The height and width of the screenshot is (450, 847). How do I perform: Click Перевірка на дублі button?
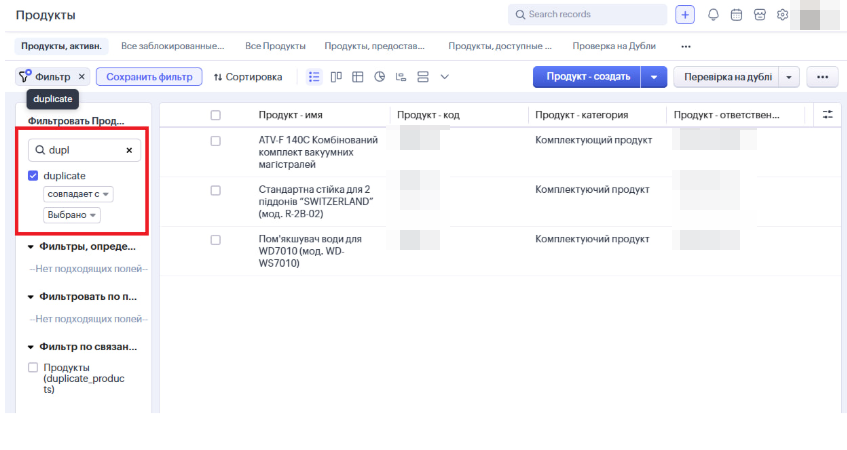click(x=727, y=77)
